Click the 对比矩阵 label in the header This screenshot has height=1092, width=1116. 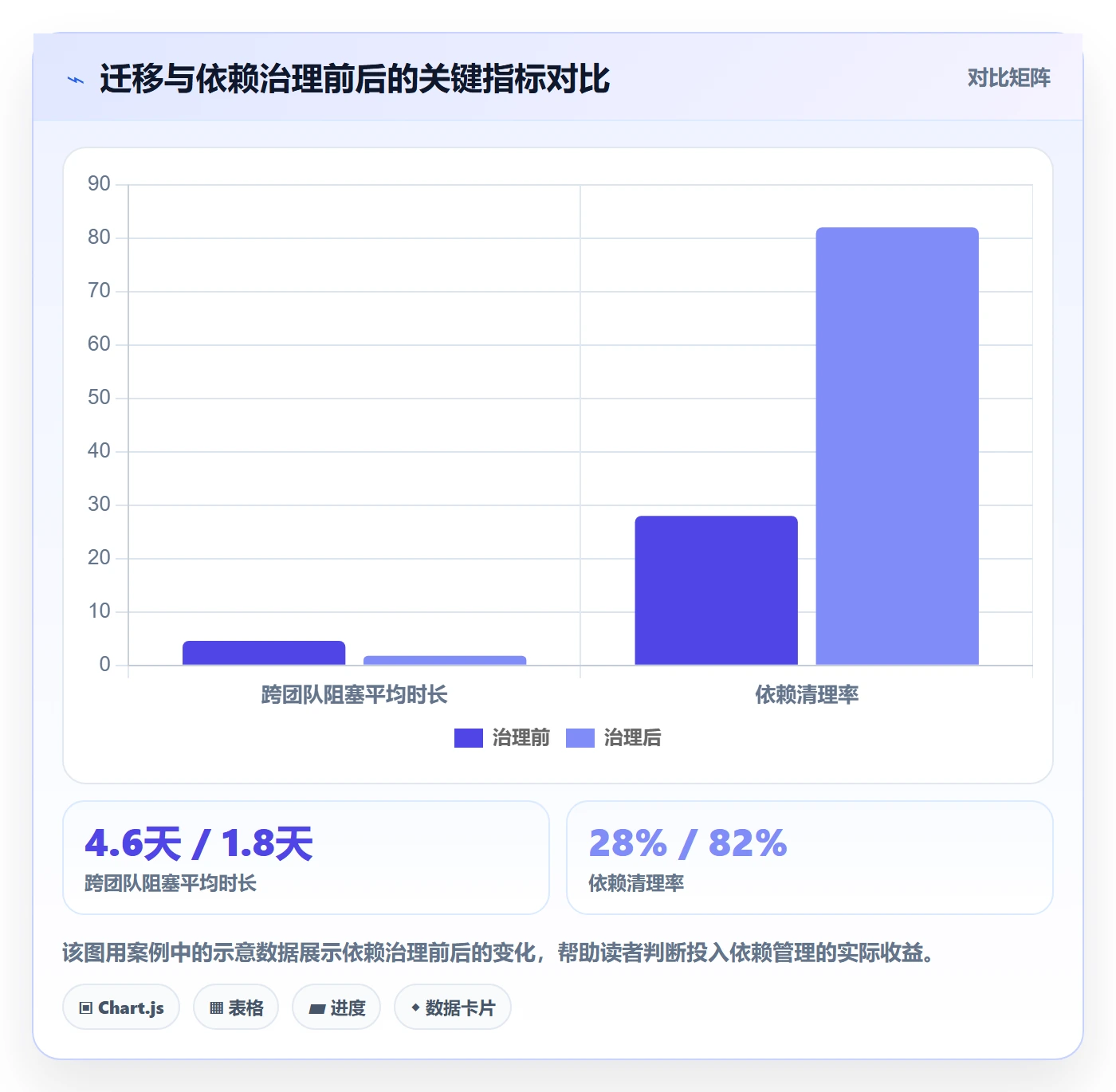1009,78
